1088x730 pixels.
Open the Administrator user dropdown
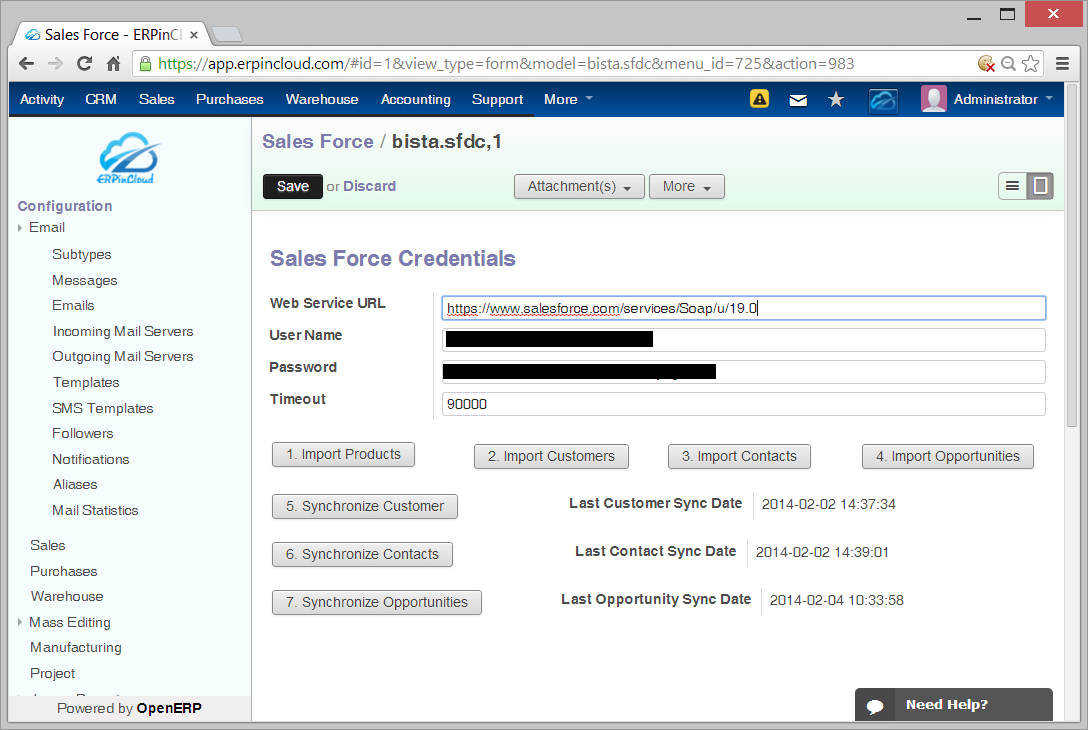[x=1003, y=99]
